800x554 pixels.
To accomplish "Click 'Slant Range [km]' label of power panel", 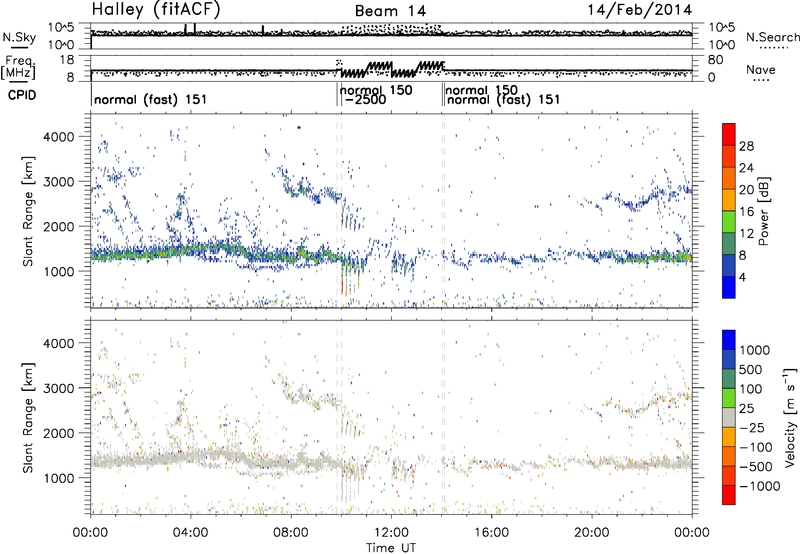I will tap(28, 211).
